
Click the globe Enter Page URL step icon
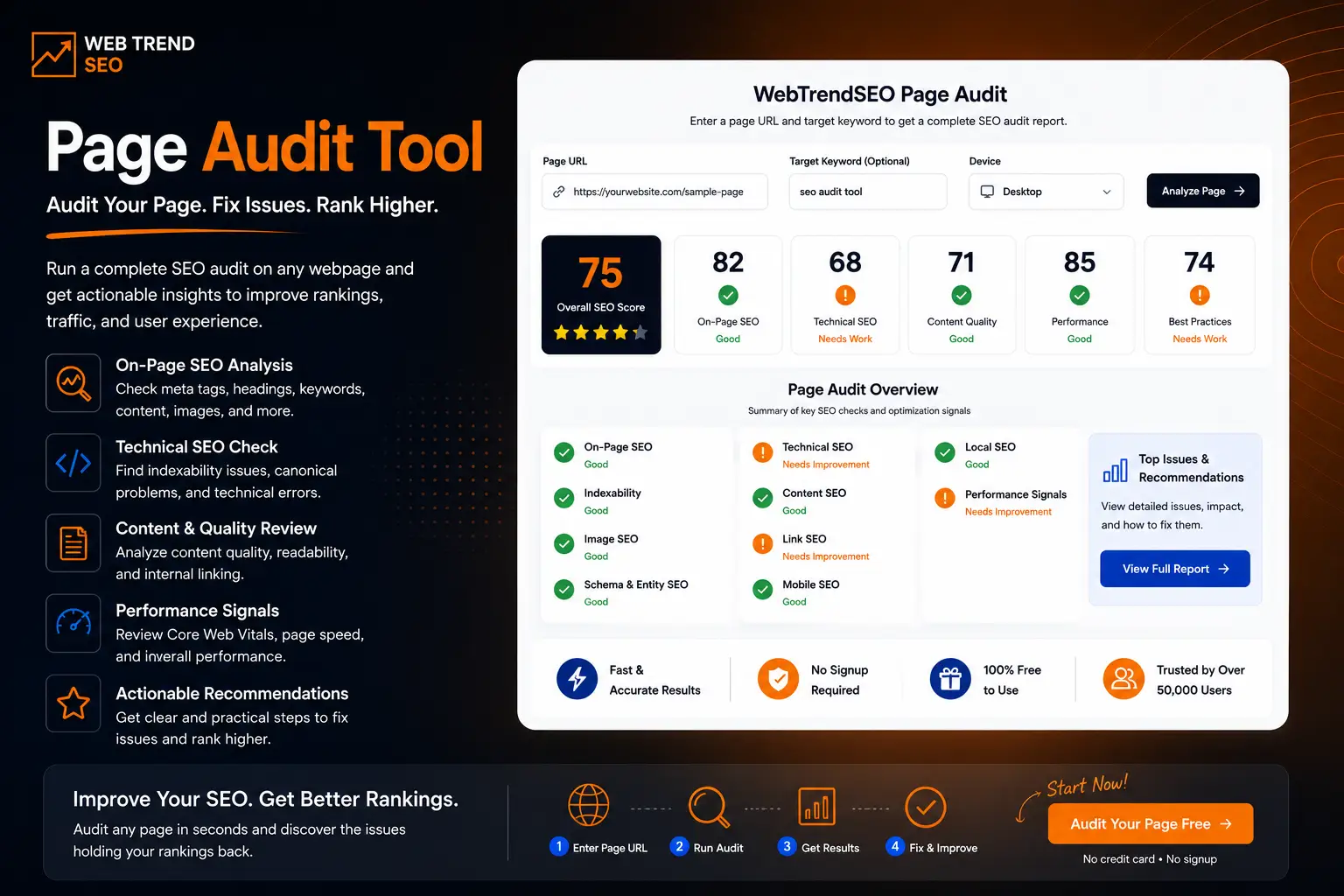coord(589,806)
